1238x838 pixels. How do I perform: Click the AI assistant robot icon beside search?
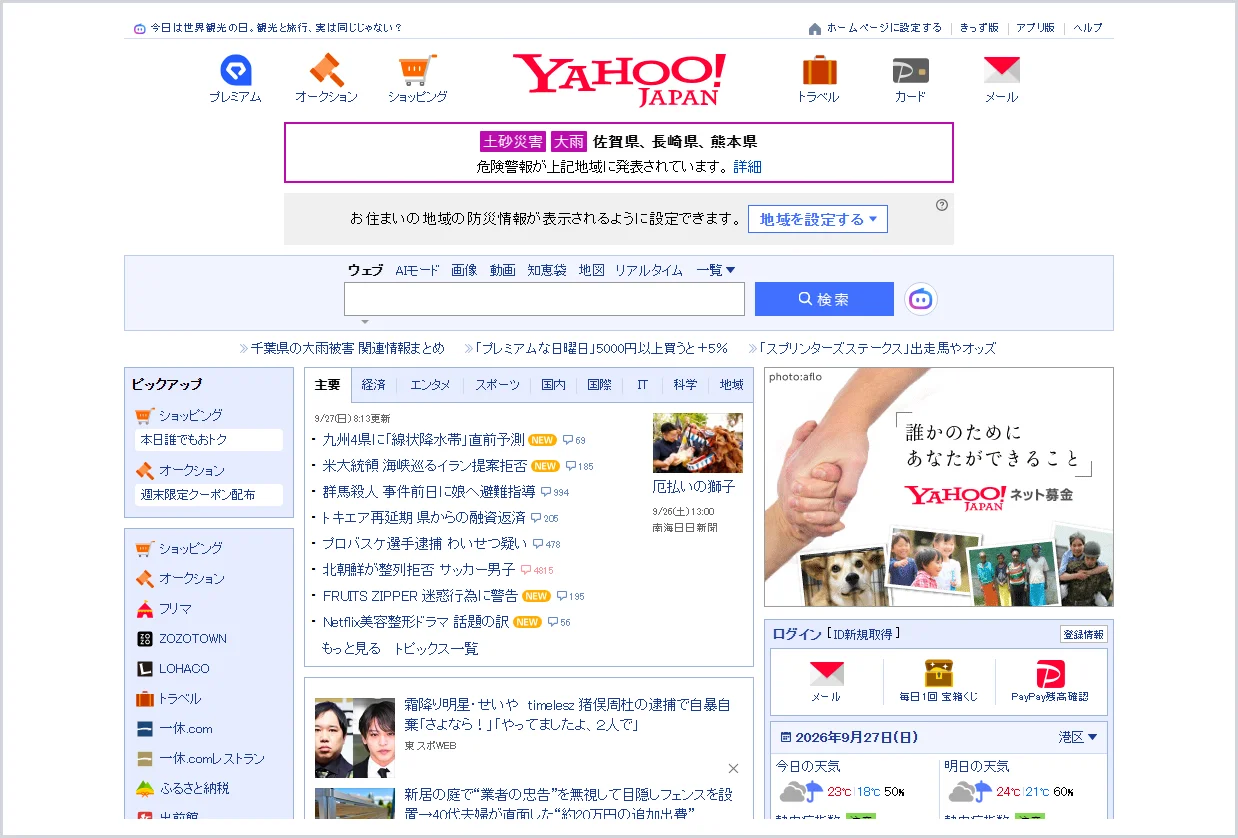pos(921,299)
